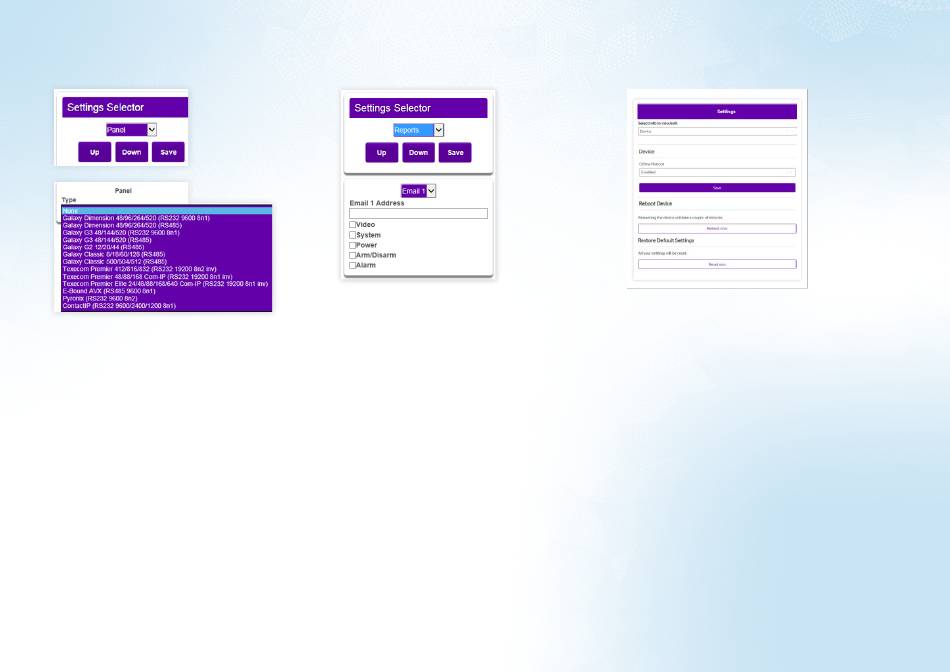Open the Panel settings selector dropdown

pos(131,130)
